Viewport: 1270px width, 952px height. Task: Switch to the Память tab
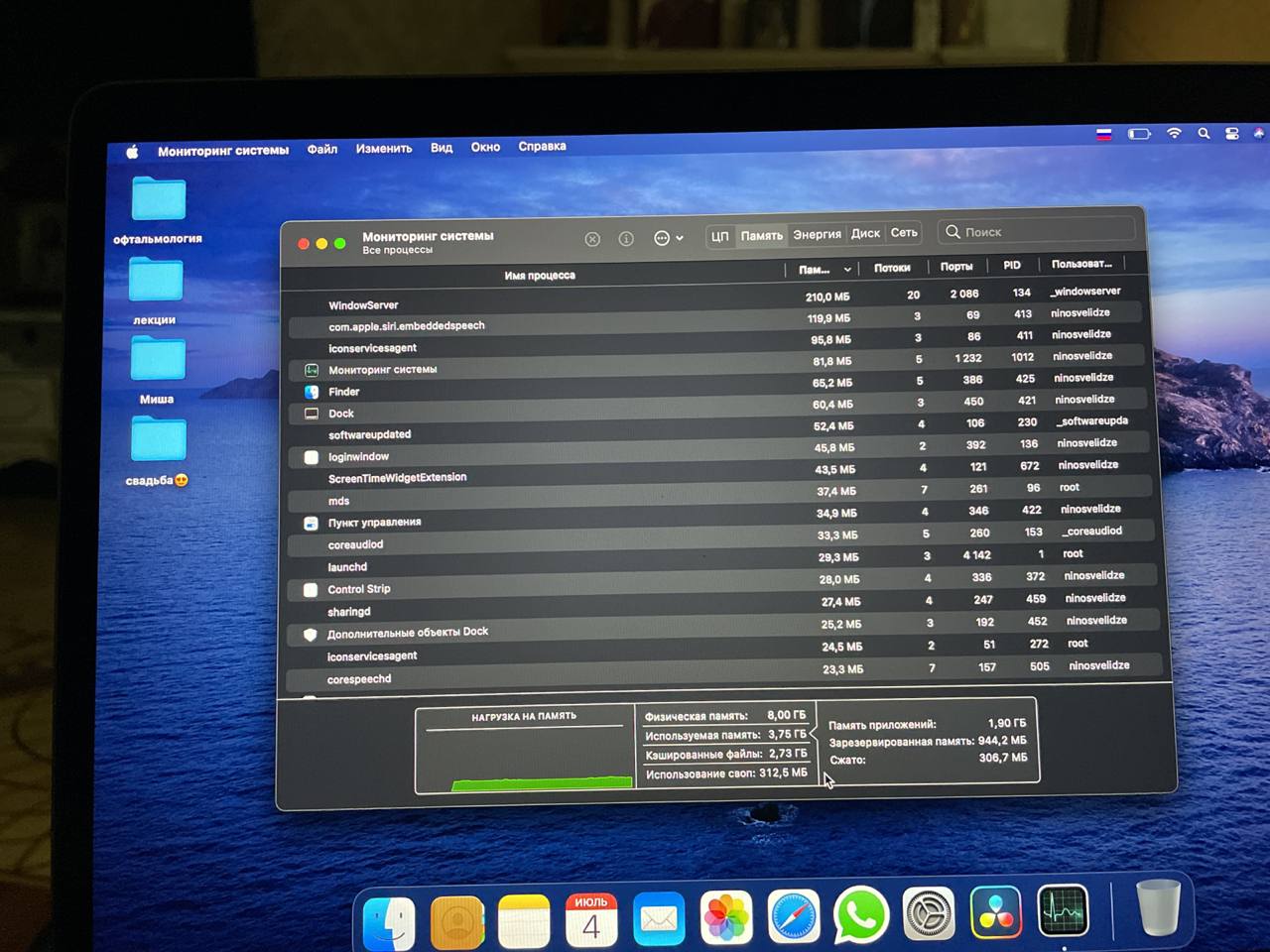coord(761,235)
